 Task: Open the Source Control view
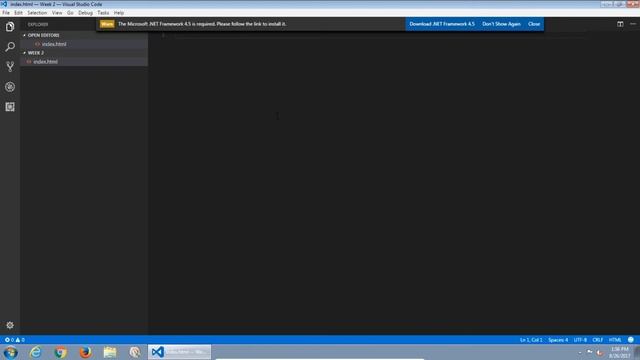10,67
